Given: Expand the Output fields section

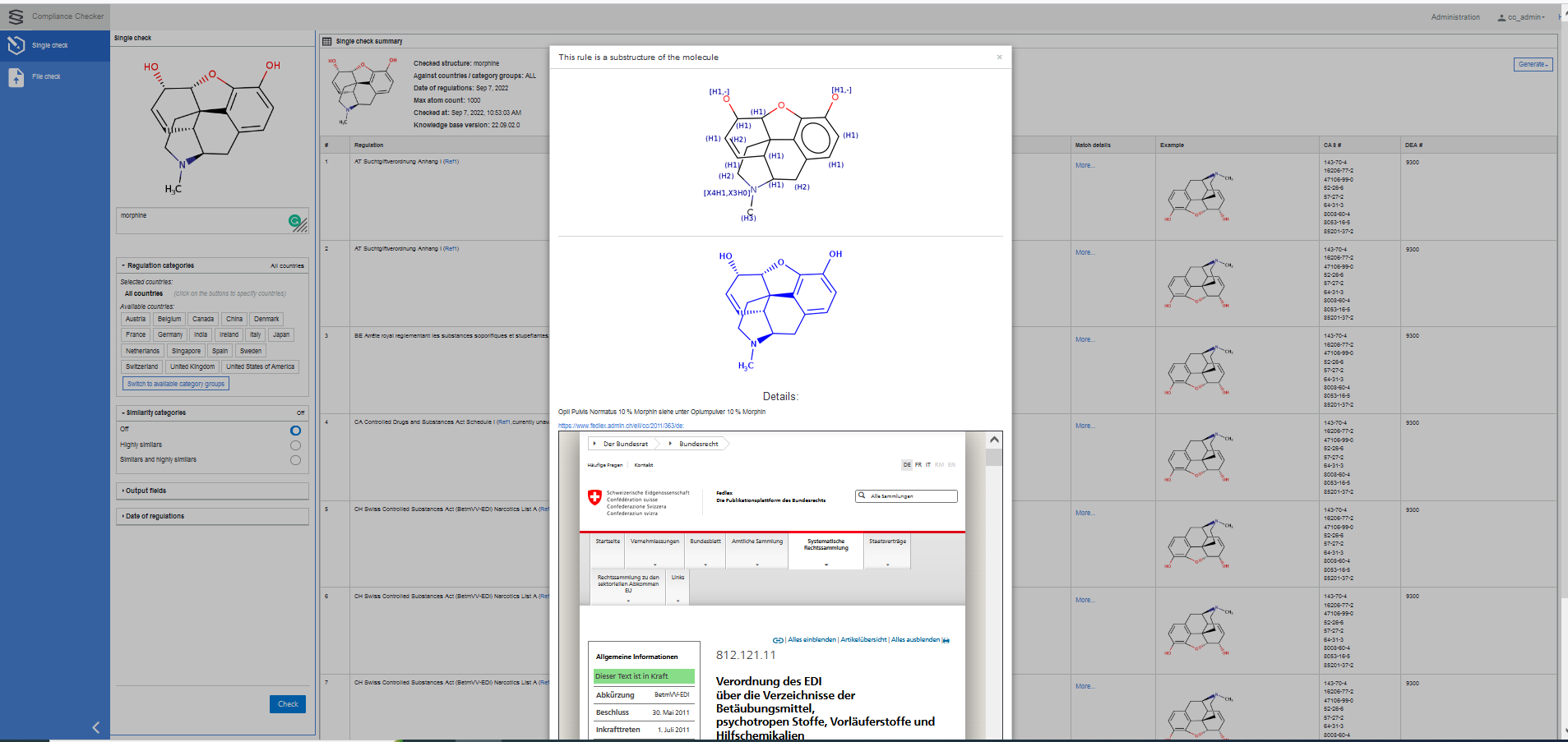Looking at the screenshot, I should coord(146,491).
